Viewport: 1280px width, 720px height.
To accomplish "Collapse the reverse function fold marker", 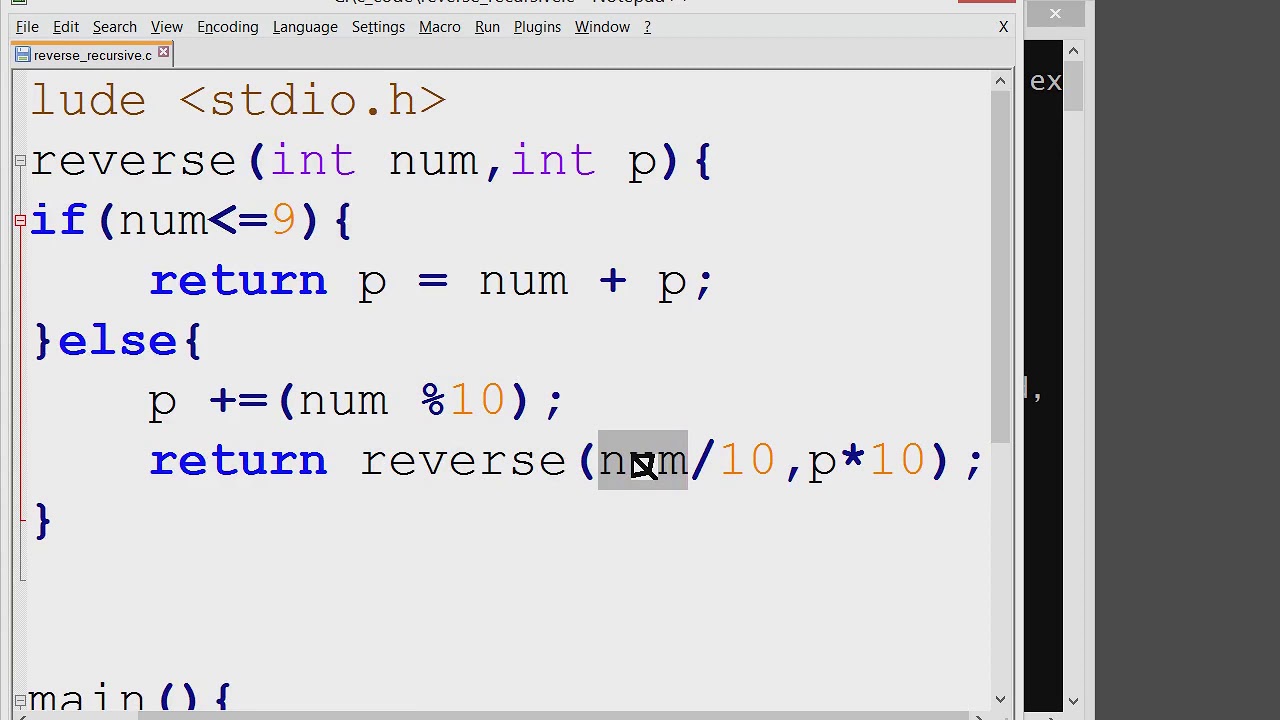I will (20, 160).
